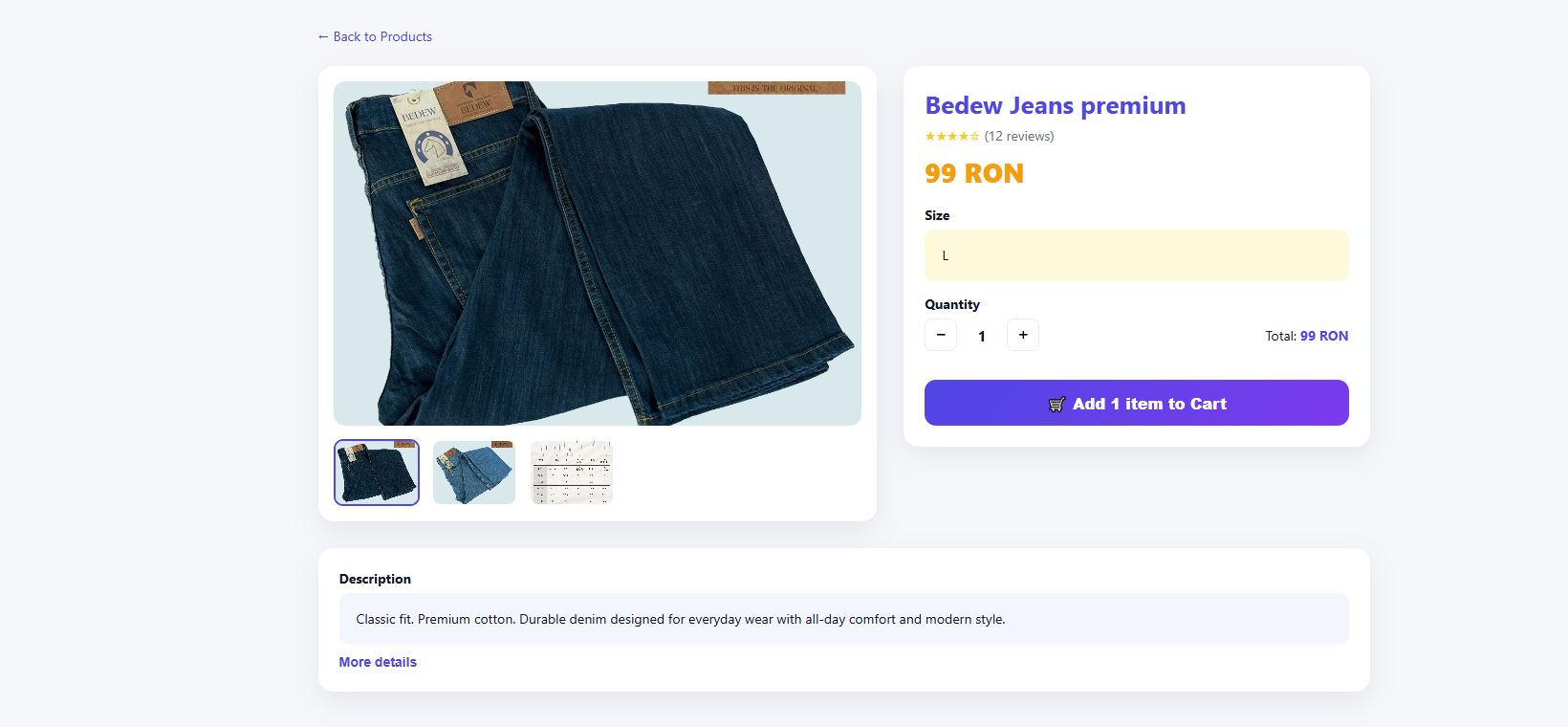Select the light blue jeans thumbnail

point(473,472)
